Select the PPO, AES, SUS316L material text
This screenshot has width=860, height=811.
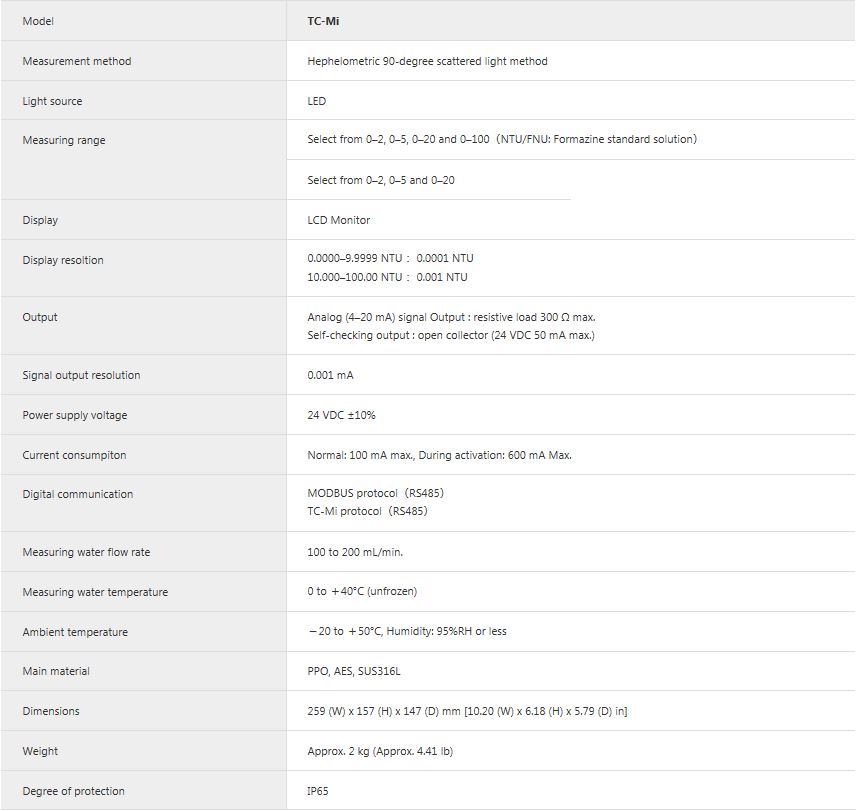tap(354, 671)
